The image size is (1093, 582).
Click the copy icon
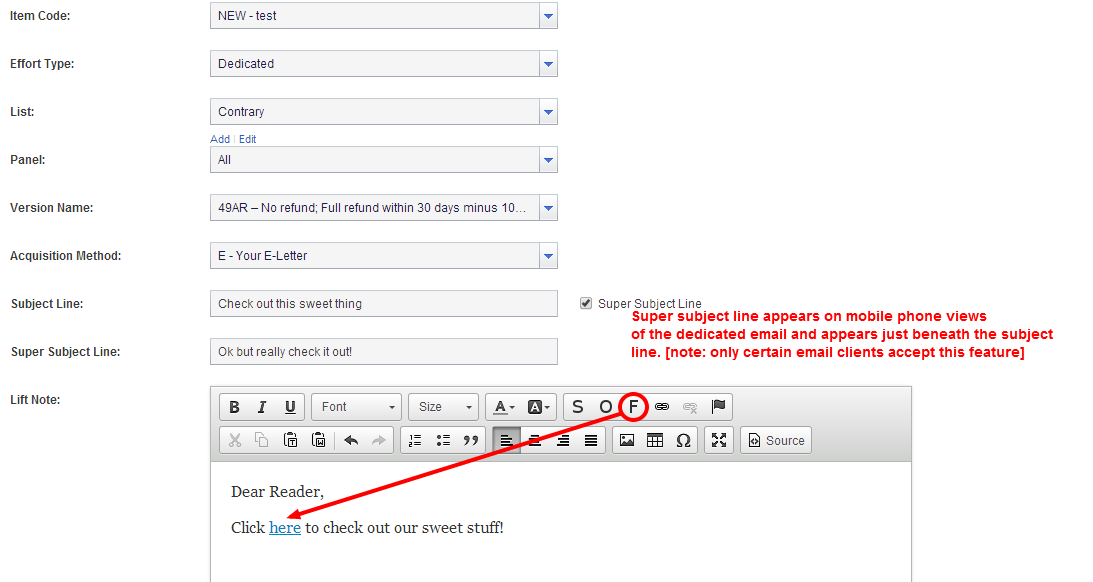[262, 441]
